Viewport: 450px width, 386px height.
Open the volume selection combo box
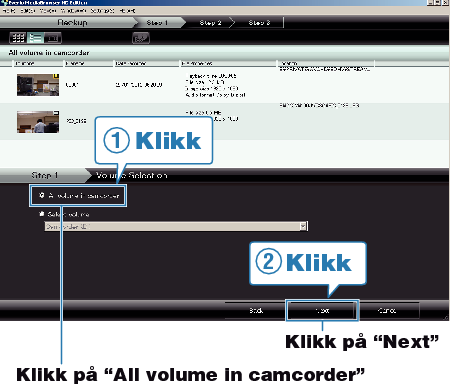click(x=176, y=226)
